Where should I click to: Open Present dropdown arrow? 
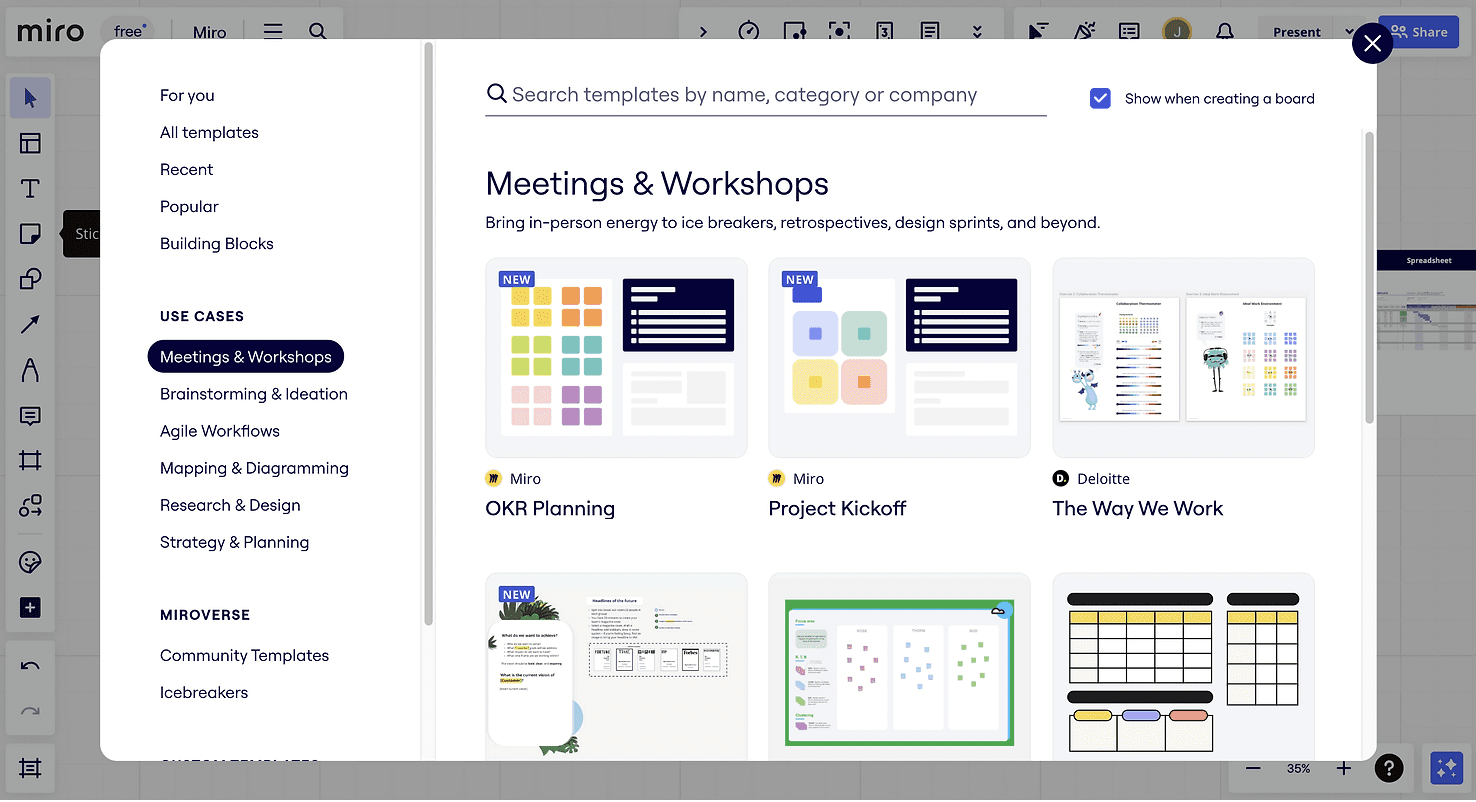pyautogui.click(x=1349, y=32)
